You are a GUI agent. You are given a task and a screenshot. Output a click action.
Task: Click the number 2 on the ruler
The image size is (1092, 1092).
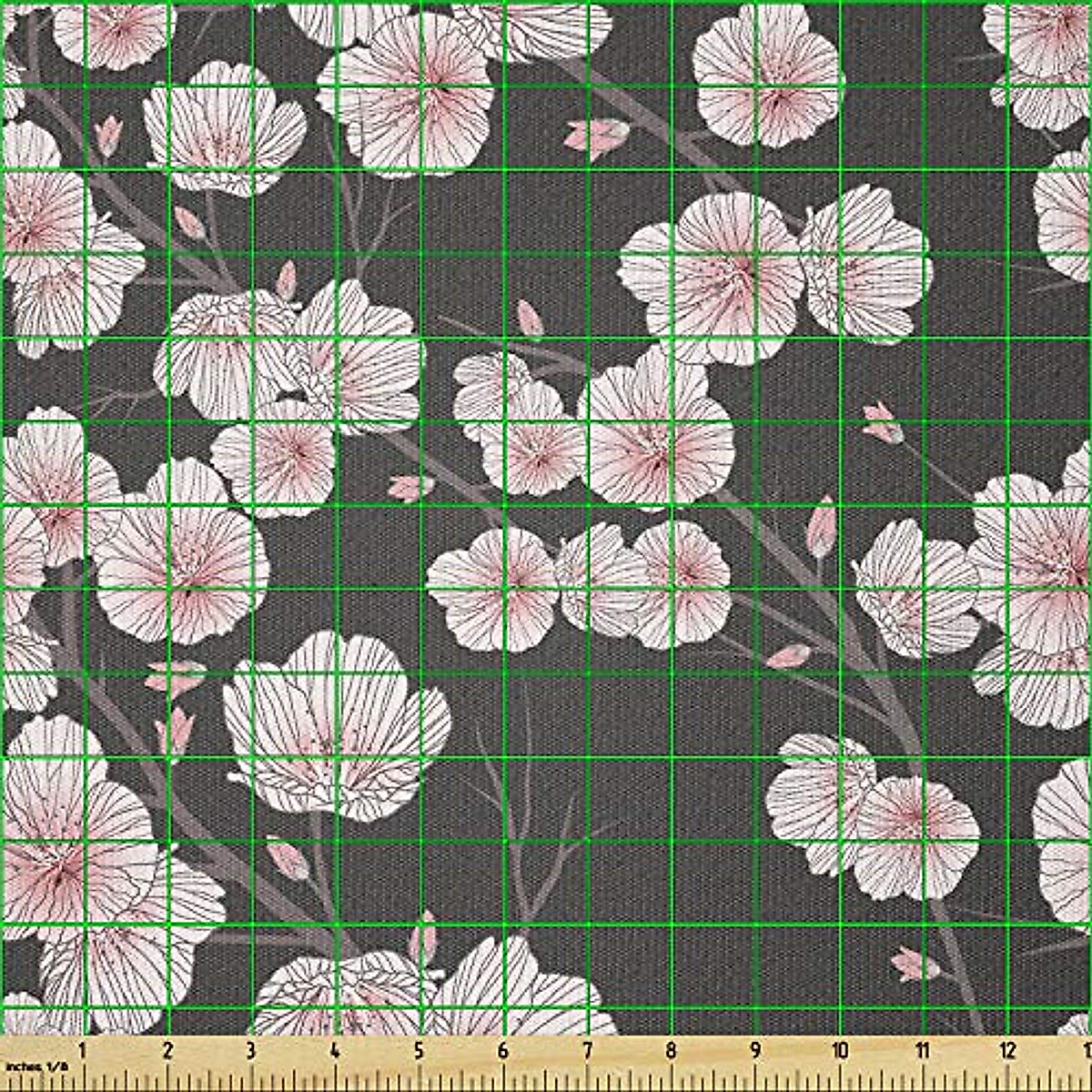tap(167, 1049)
